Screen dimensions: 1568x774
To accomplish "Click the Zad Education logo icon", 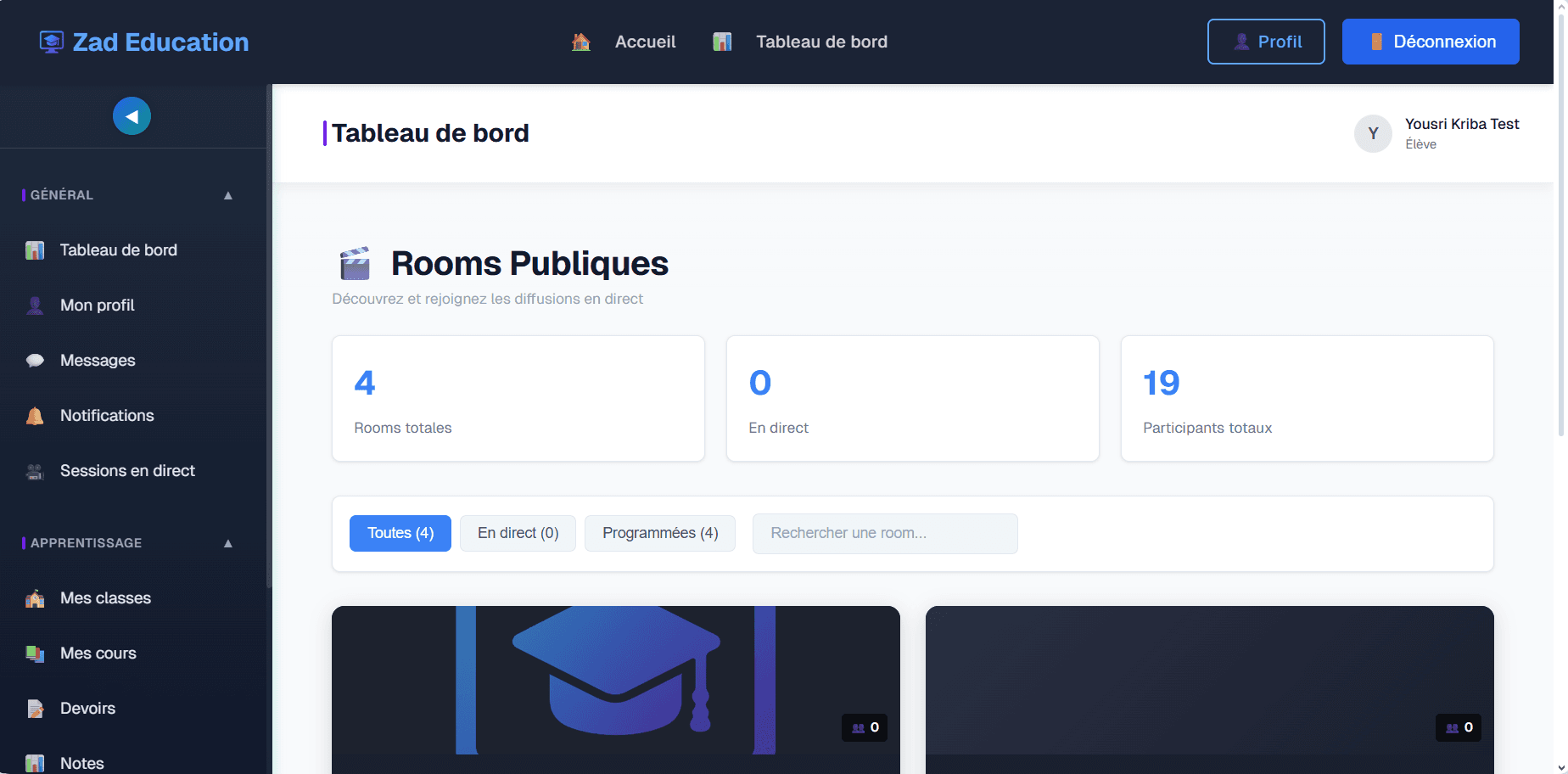I will pos(52,42).
